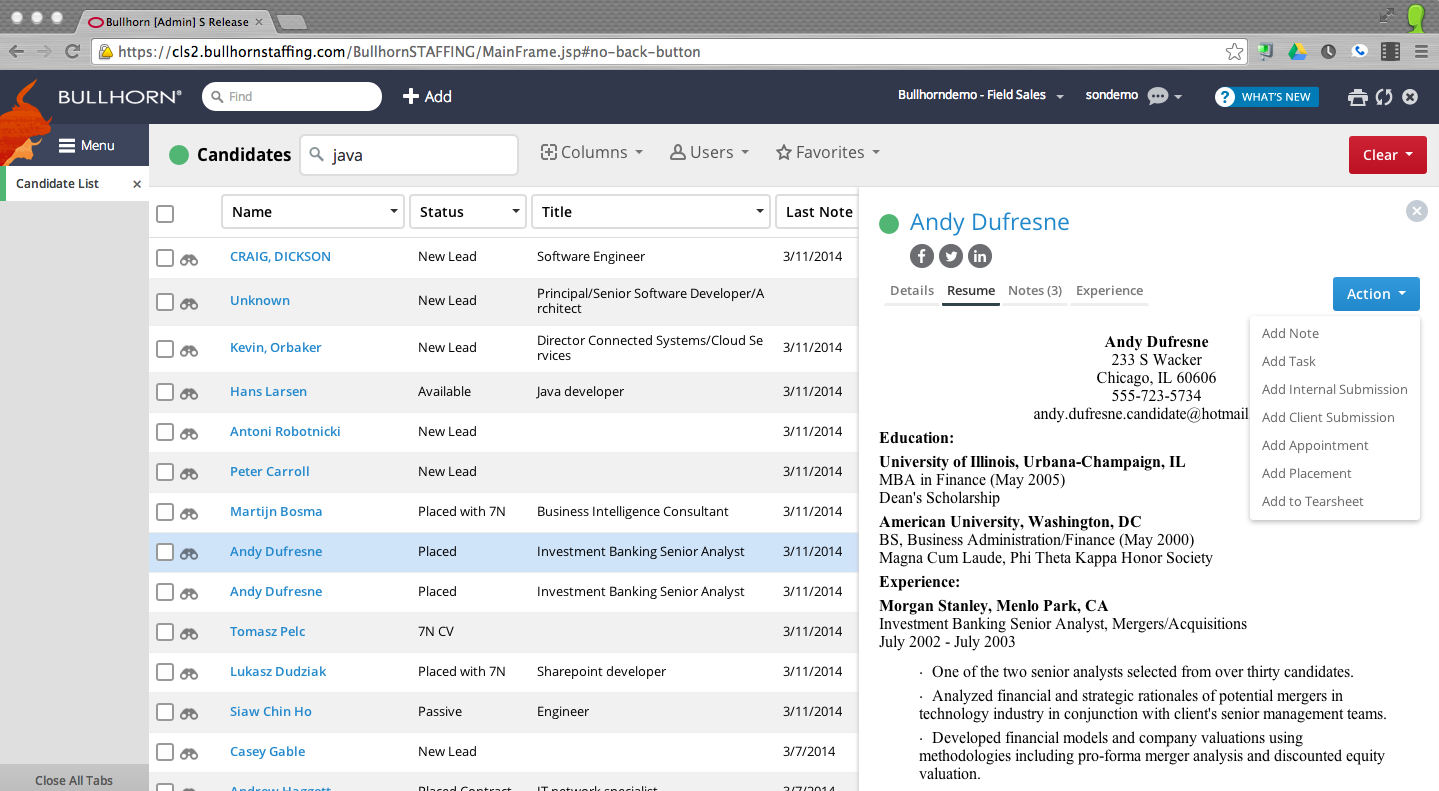This screenshot has height=791, width=1439.
Task: Check the box for Antoni Robotnicki
Action: click(165, 433)
